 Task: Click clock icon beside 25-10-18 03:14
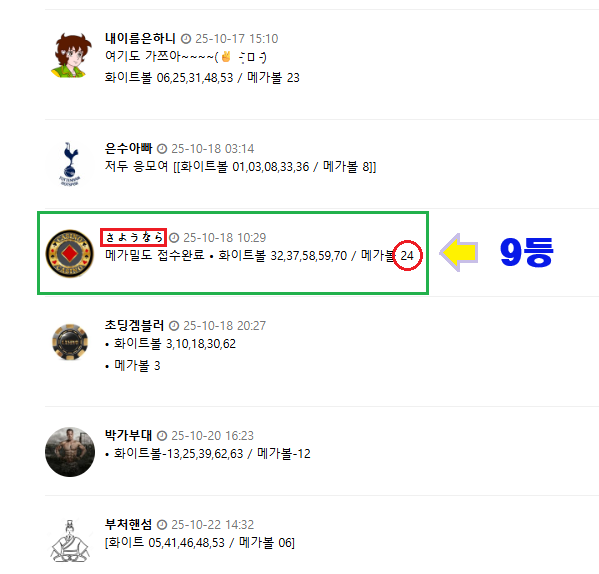coord(162,149)
